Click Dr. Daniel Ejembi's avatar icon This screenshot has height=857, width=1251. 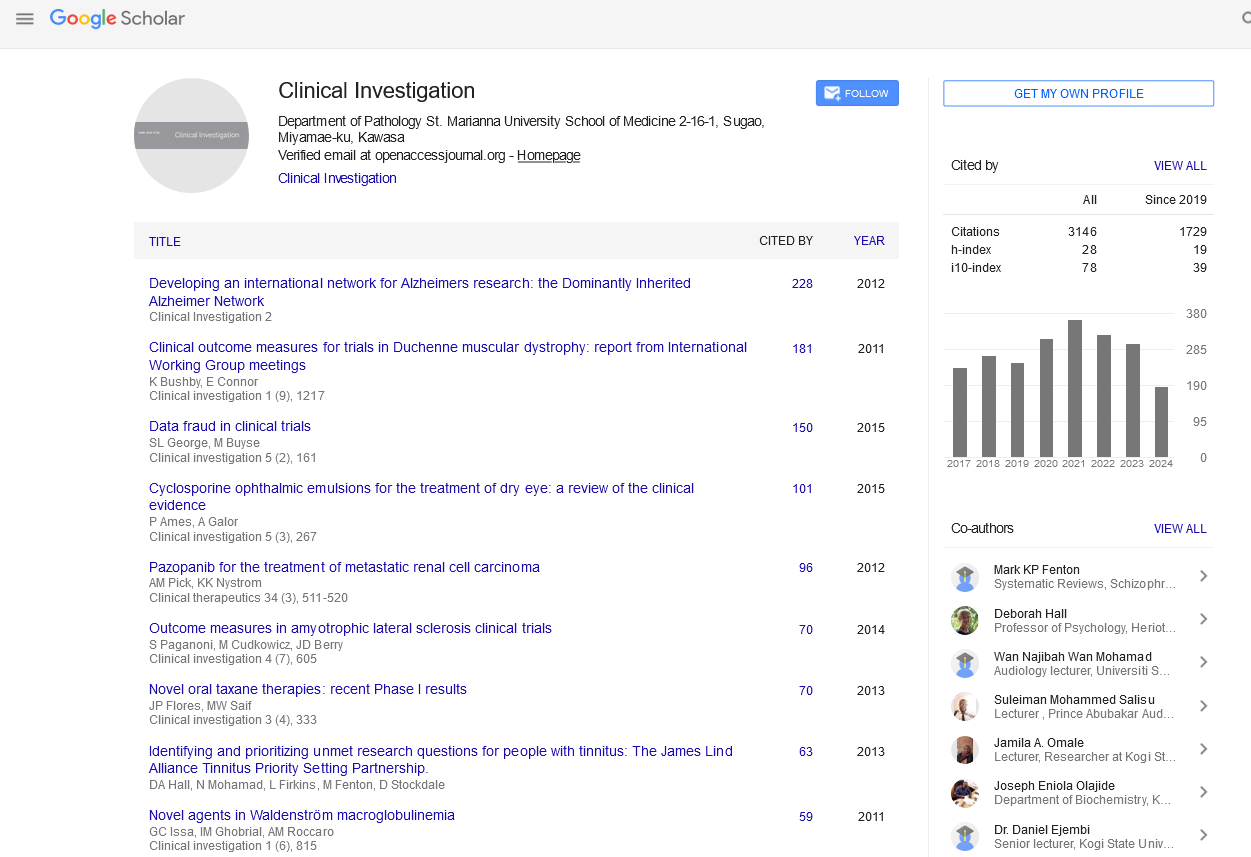click(965, 836)
